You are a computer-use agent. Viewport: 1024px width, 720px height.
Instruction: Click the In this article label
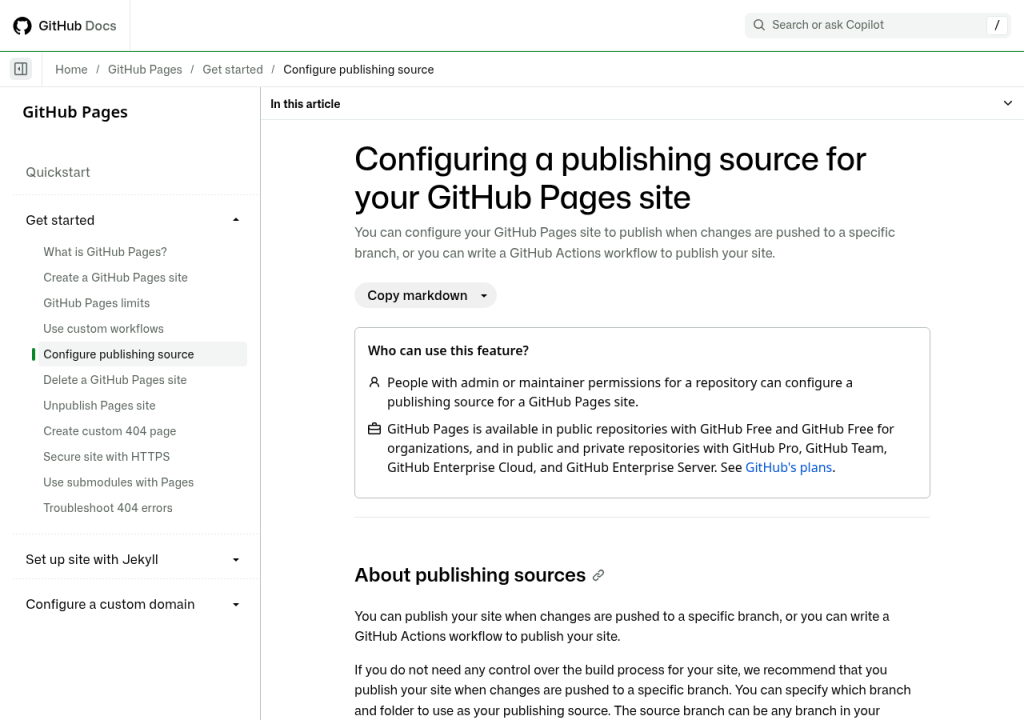[x=305, y=103]
